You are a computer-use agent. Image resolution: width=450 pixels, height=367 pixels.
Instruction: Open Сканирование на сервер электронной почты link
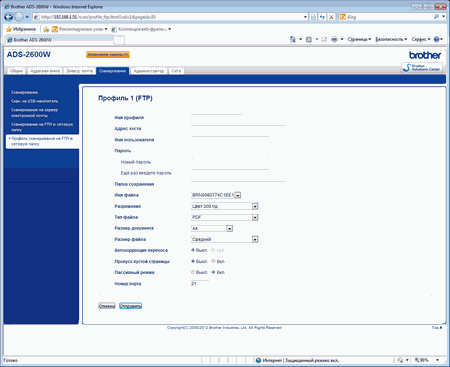coord(34,113)
